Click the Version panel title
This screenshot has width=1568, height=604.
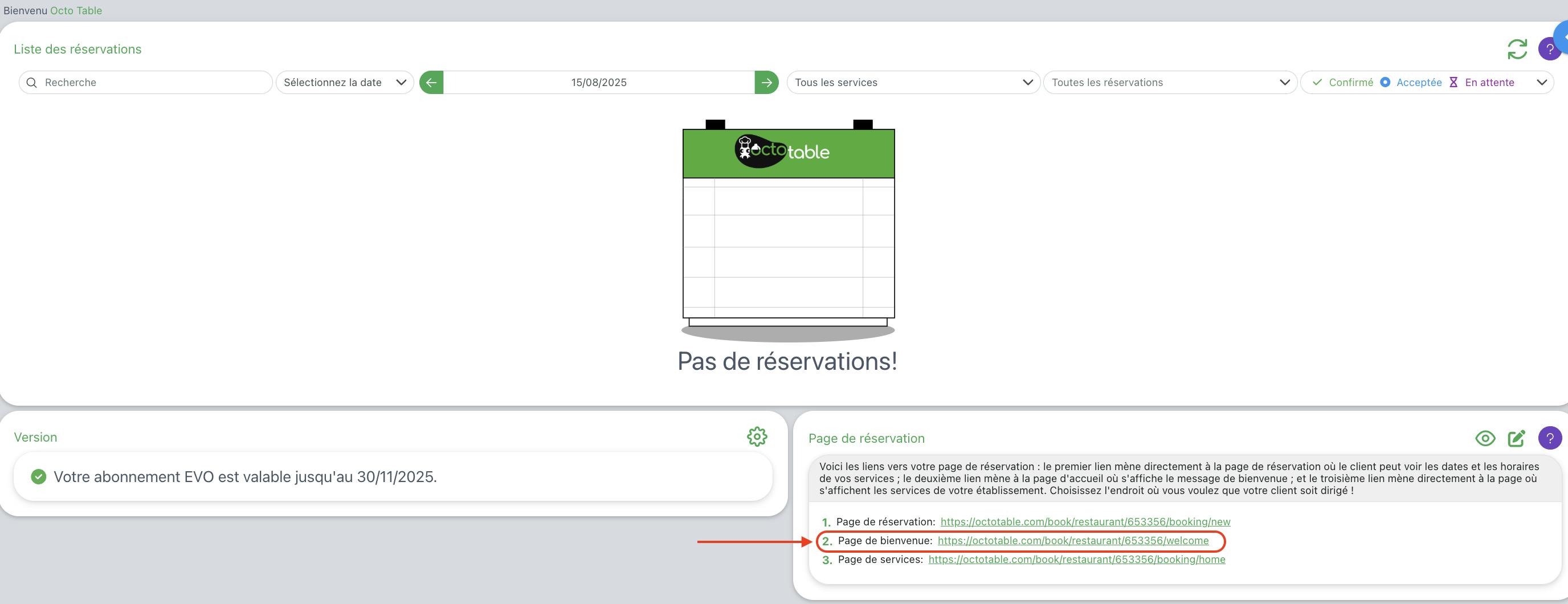(35, 437)
